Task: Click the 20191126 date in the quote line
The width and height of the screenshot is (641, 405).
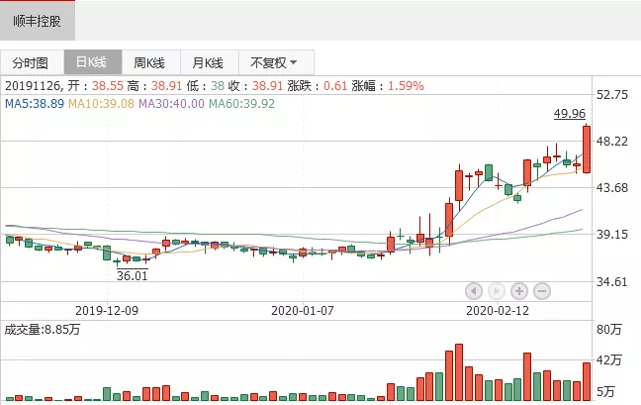Action: [x=33, y=86]
